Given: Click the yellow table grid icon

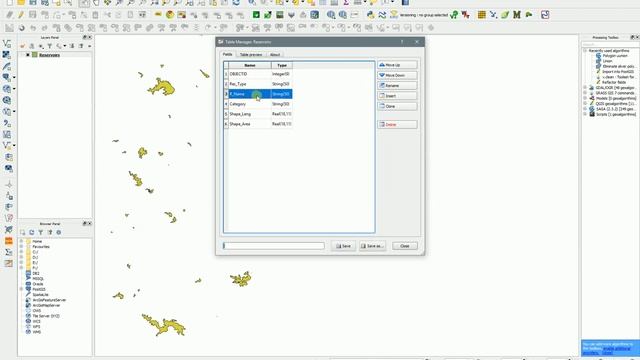Looking at the screenshot, I should tap(482, 15).
